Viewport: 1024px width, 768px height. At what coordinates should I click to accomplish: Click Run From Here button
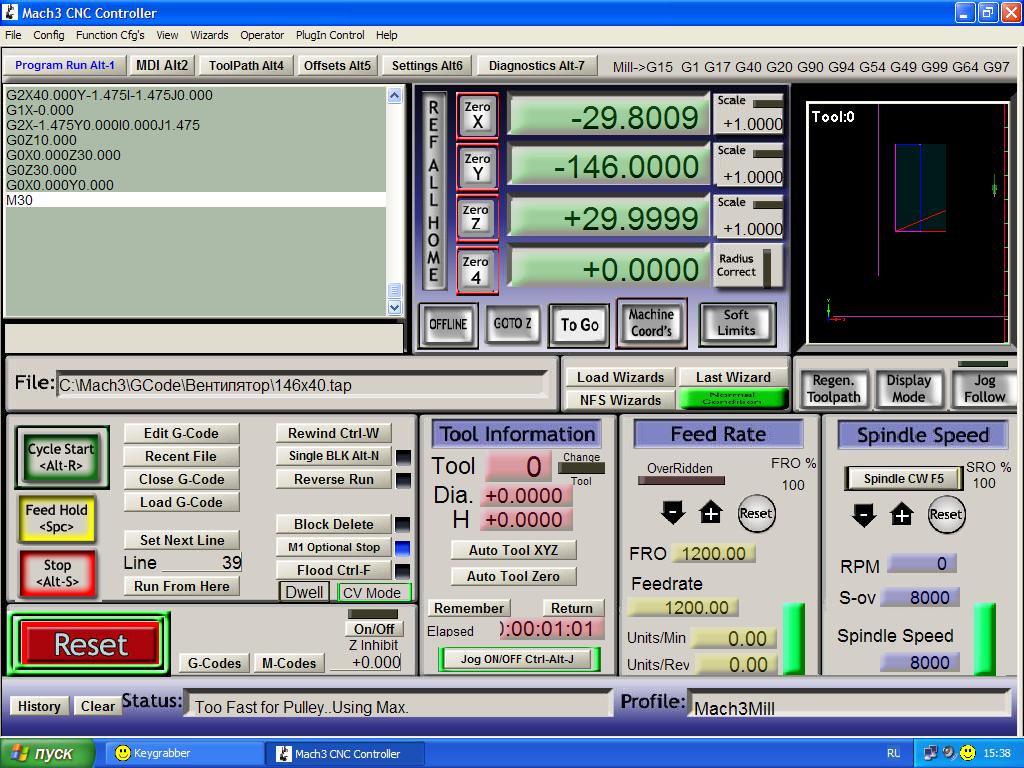(182, 586)
